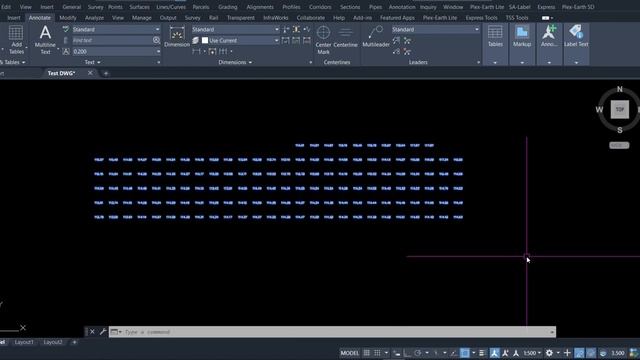Click the MODEL space button
Image resolution: width=640 pixels, height=360 pixels.
[x=350, y=353]
